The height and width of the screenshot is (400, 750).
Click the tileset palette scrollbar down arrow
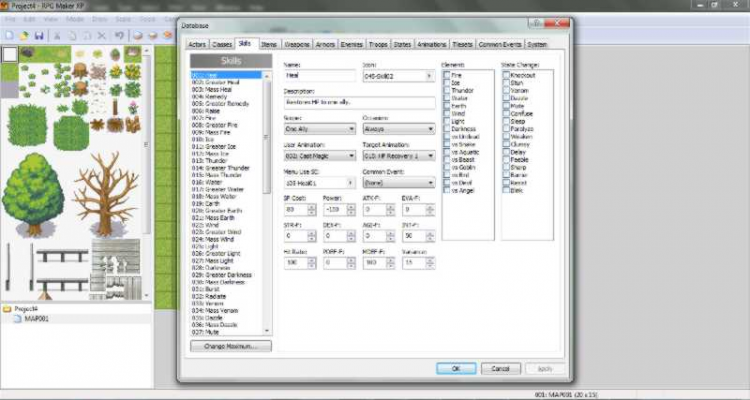(146, 296)
